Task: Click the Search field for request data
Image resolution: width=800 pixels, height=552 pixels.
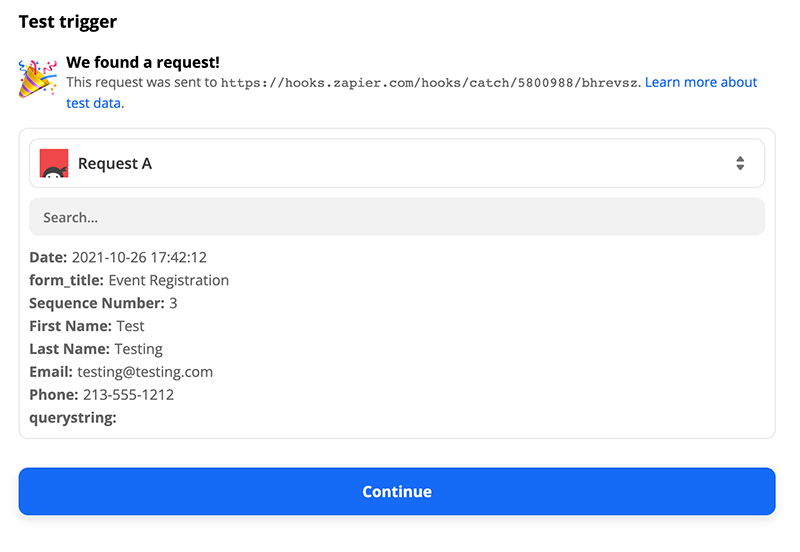Action: (x=396, y=217)
